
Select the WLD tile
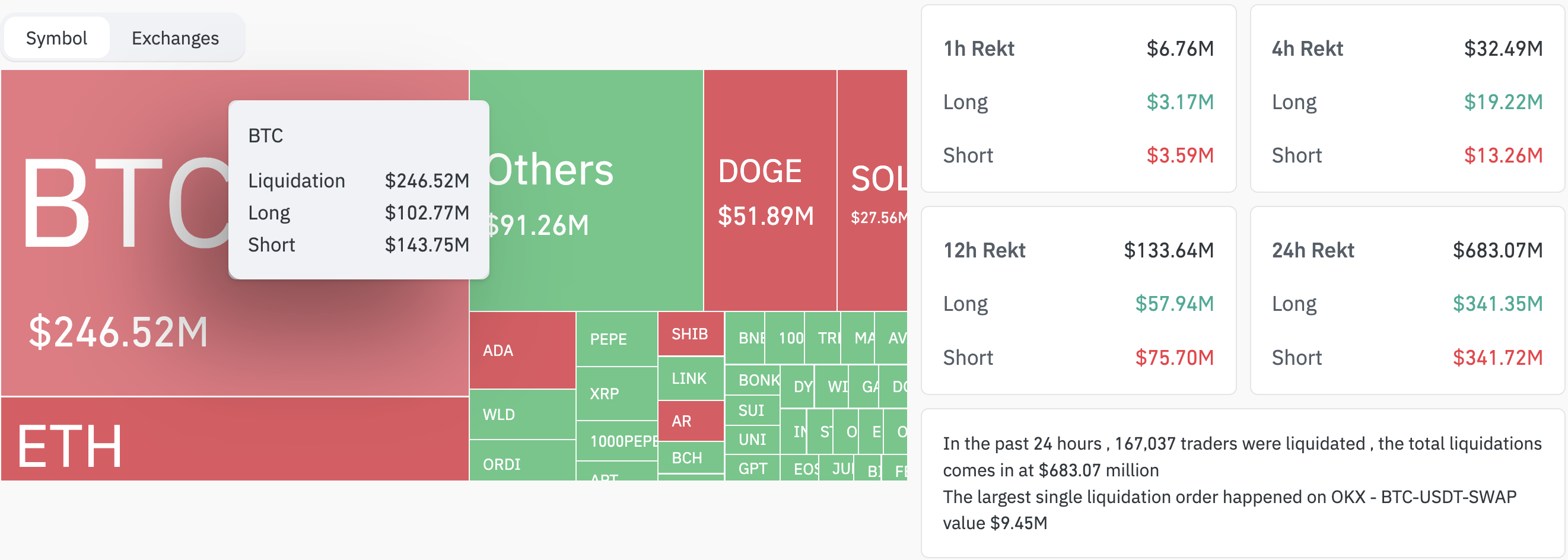[x=522, y=415]
